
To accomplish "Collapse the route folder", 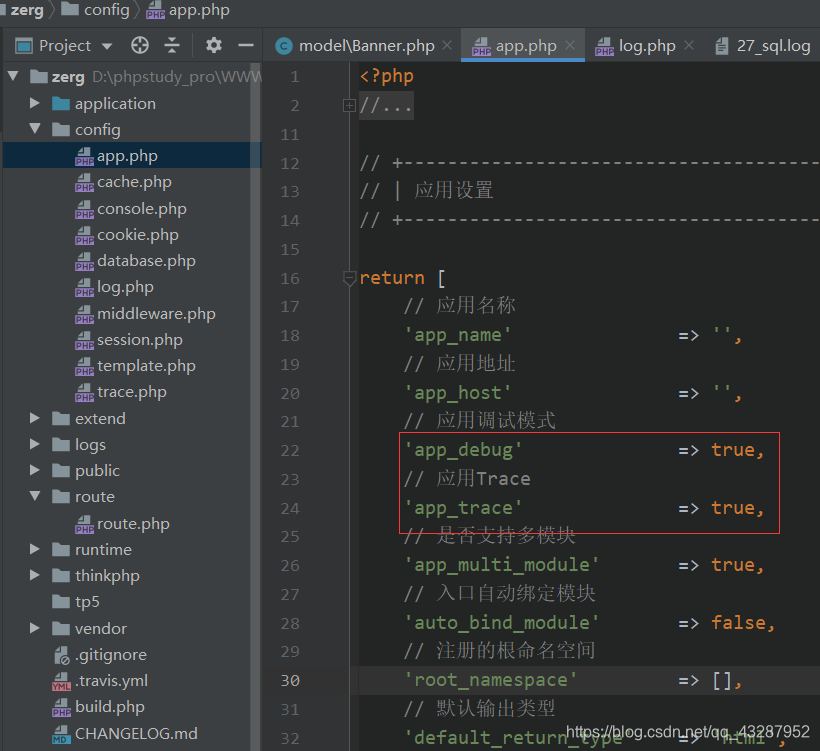I will [x=33, y=496].
